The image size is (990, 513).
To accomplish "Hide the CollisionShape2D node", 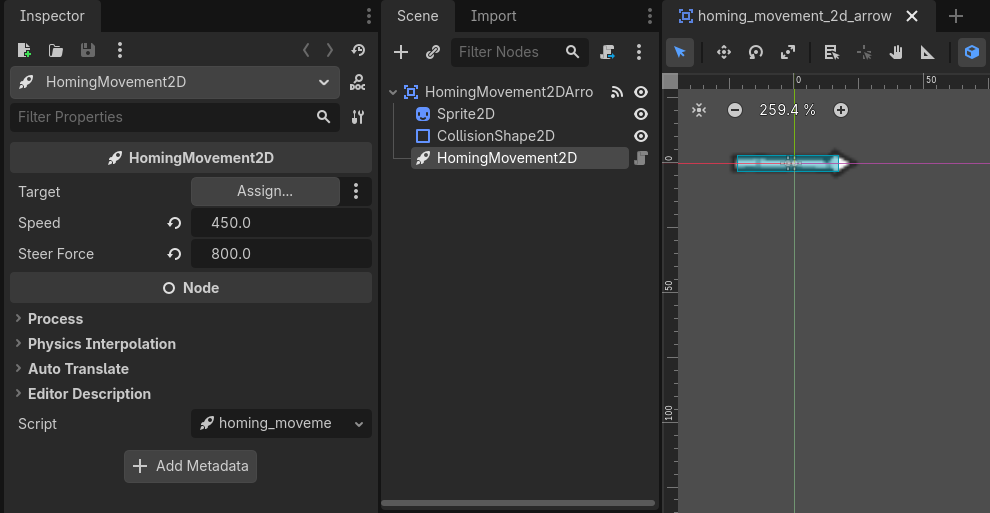I will 641,136.
